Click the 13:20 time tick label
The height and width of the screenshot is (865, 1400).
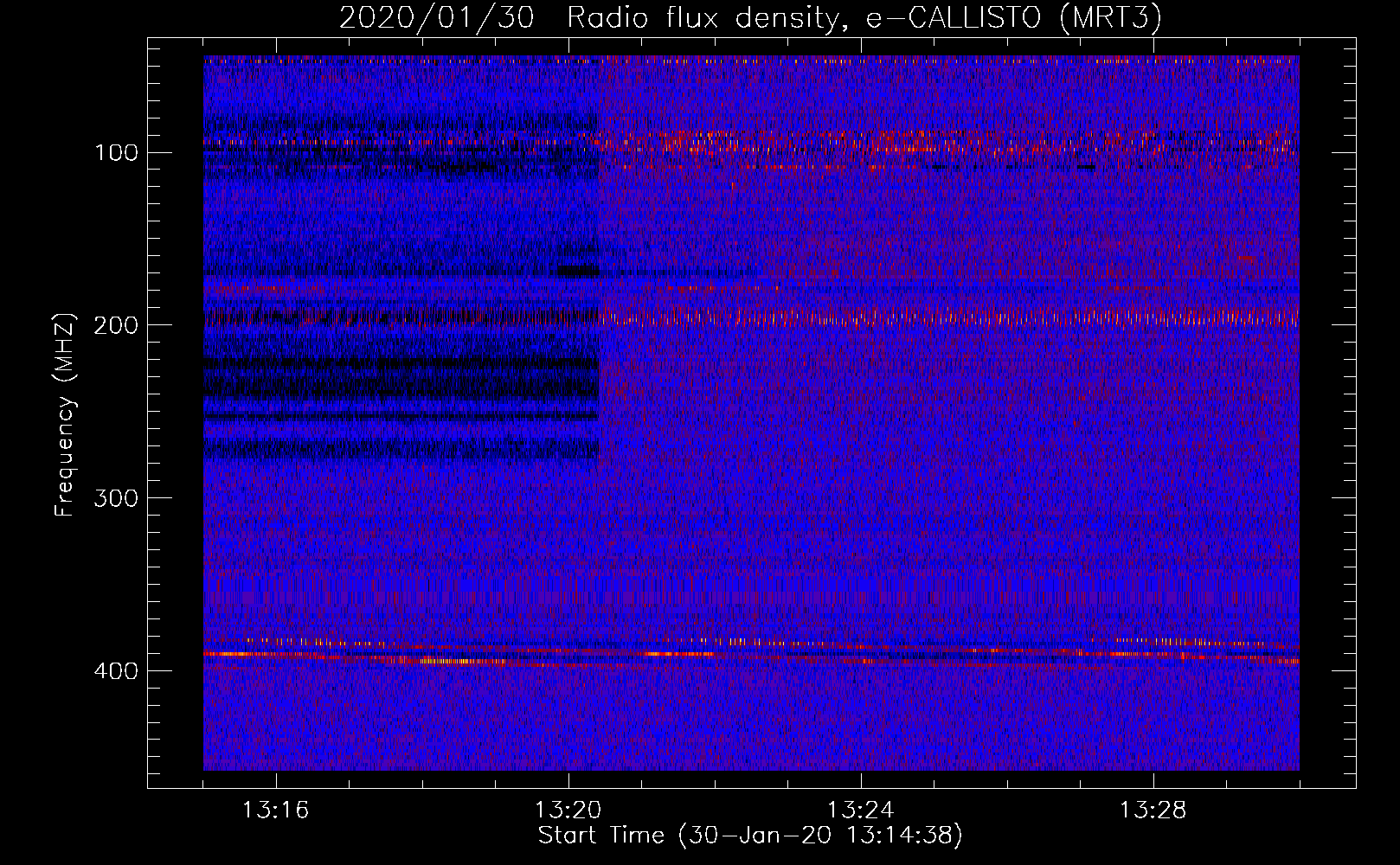(x=568, y=811)
